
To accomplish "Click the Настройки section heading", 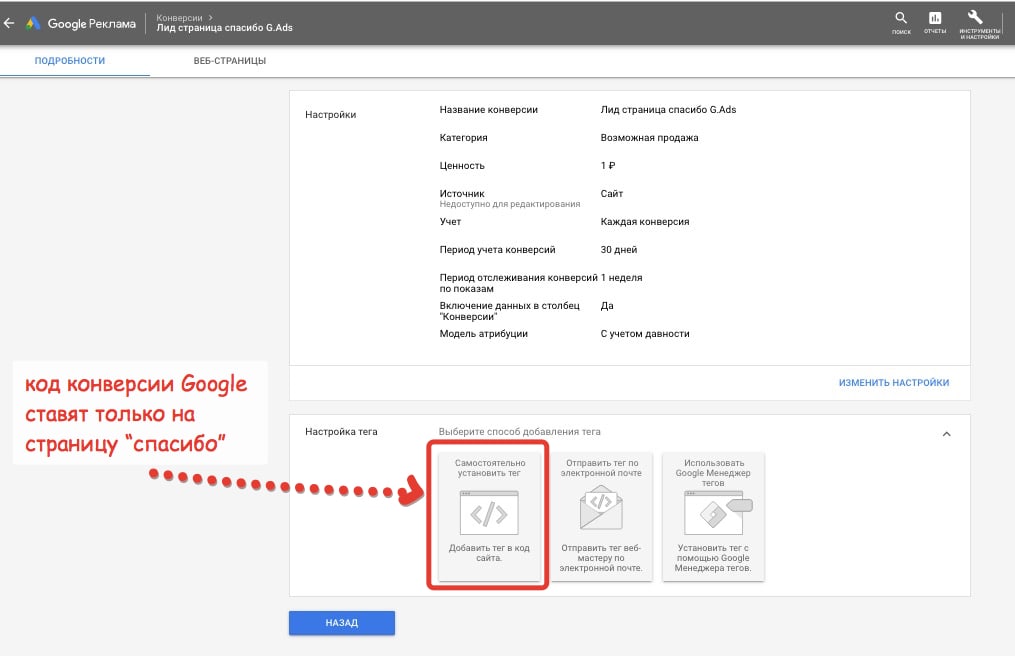I will [x=331, y=115].
